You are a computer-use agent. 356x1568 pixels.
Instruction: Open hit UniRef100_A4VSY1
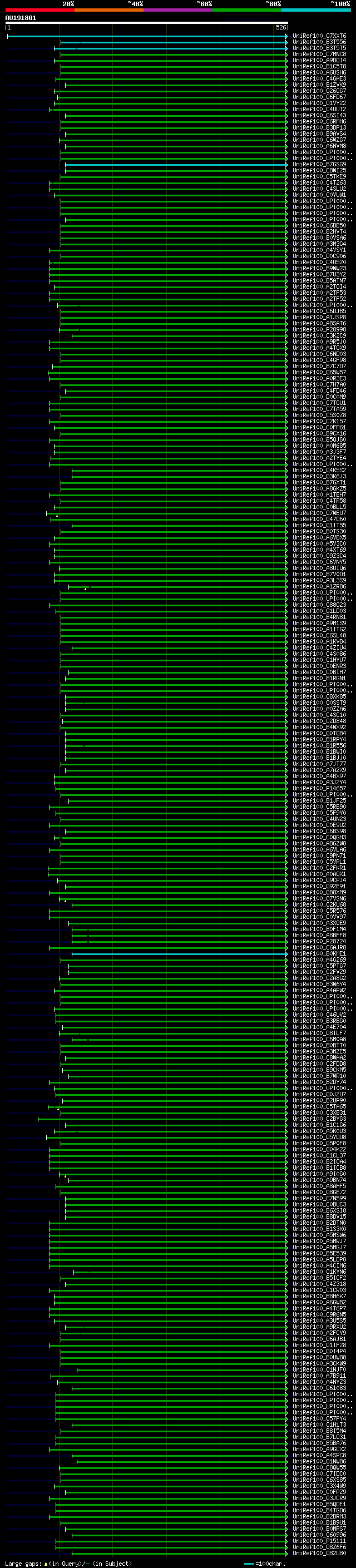[x=319, y=250]
